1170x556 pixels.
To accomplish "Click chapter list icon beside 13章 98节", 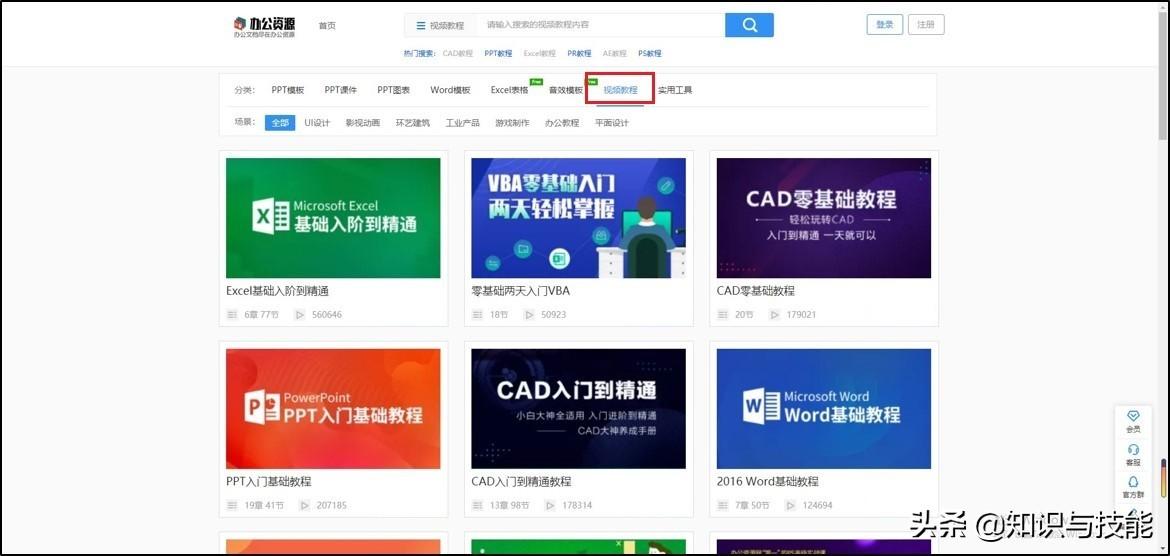I will pyautogui.click(x=478, y=506).
